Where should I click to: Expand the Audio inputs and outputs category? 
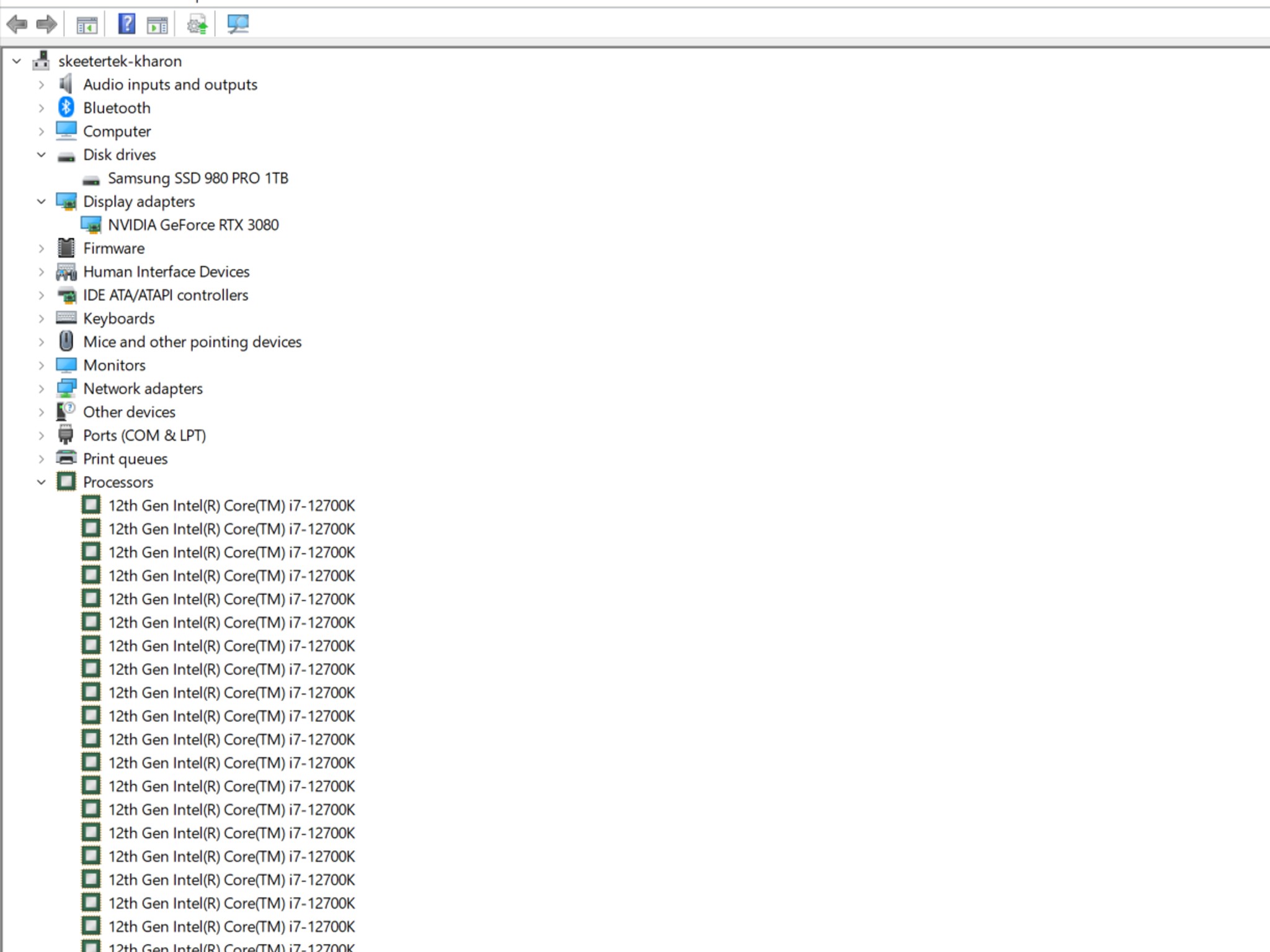(42, 84)
